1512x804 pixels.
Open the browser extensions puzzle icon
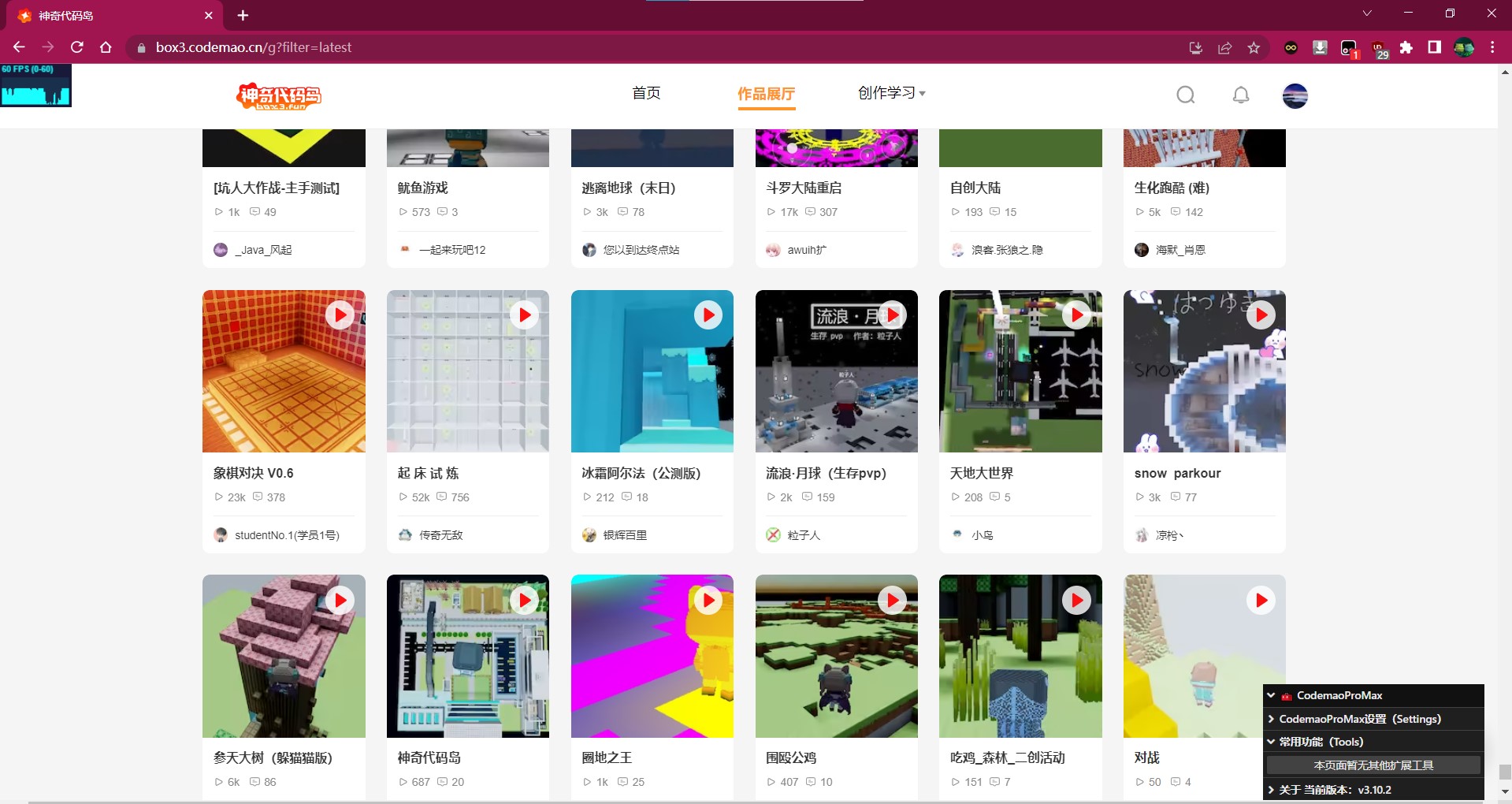tap(1406, 48)
